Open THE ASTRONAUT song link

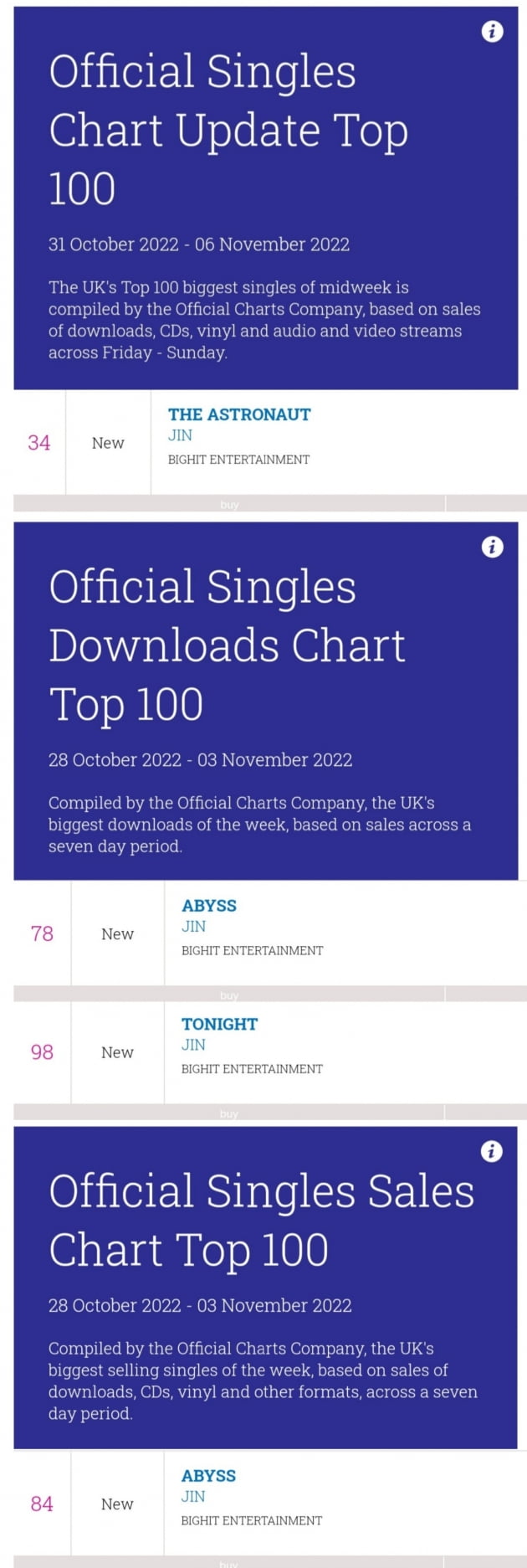point(239,414)
